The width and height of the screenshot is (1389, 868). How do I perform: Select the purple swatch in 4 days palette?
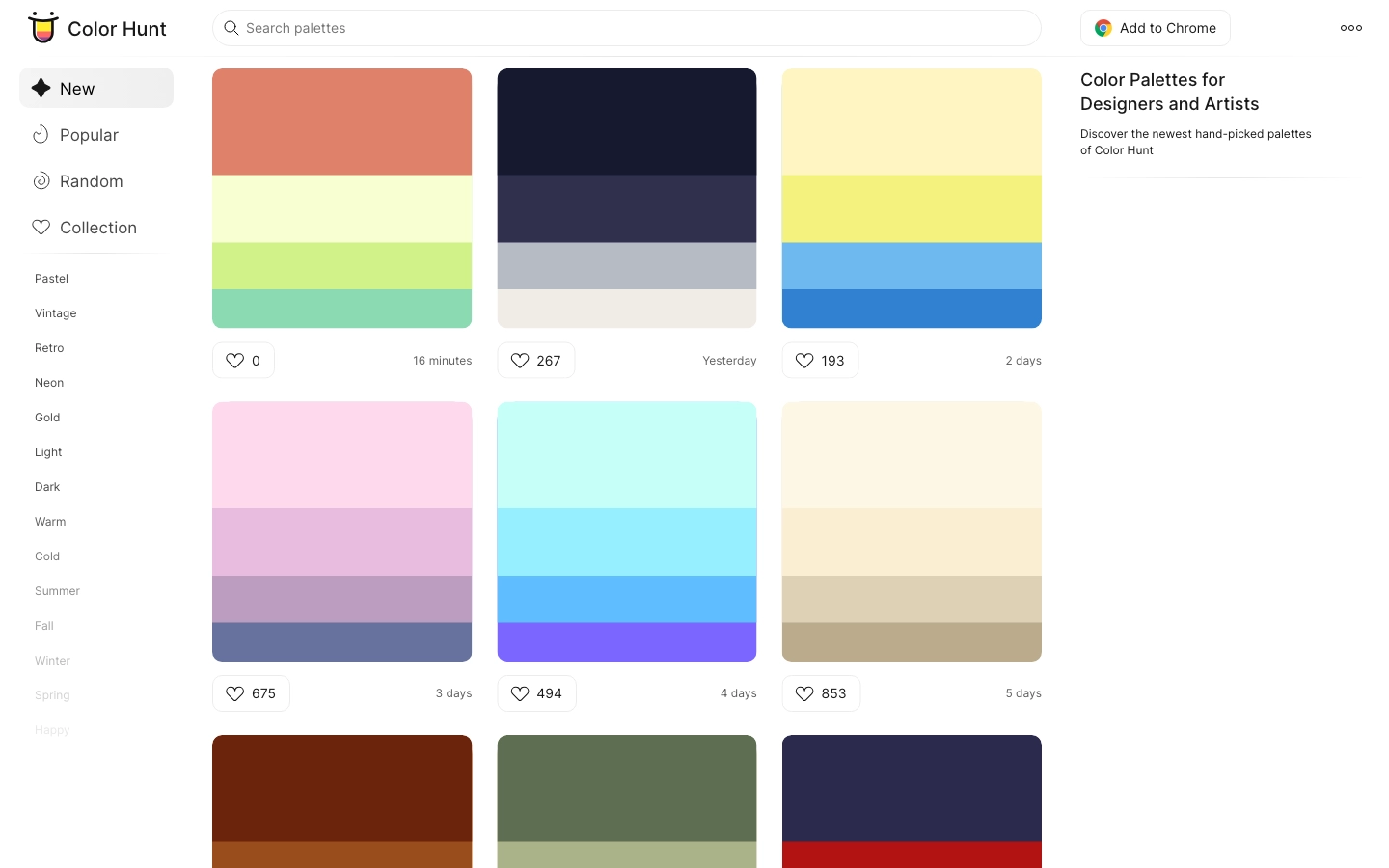(627, 641)
